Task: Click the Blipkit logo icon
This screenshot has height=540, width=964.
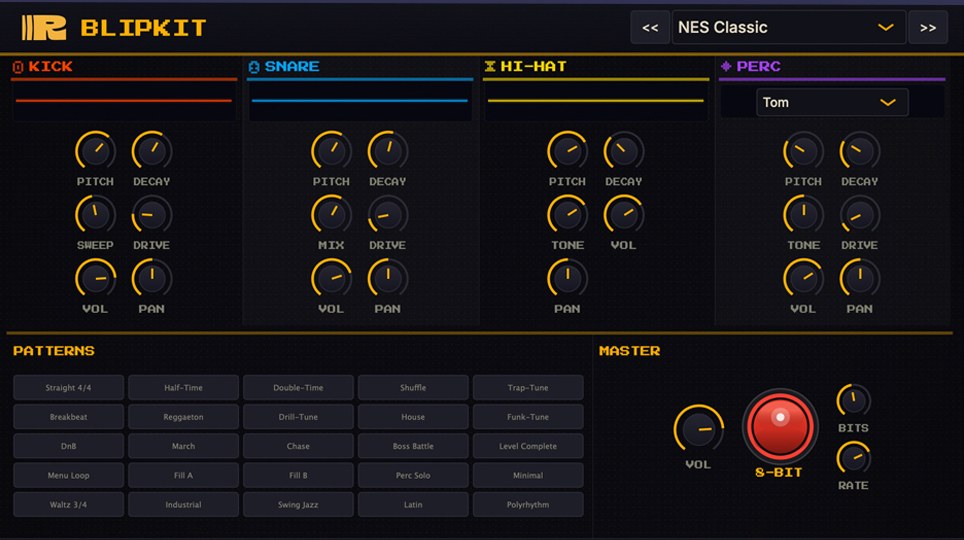Action: click(44, 28)
